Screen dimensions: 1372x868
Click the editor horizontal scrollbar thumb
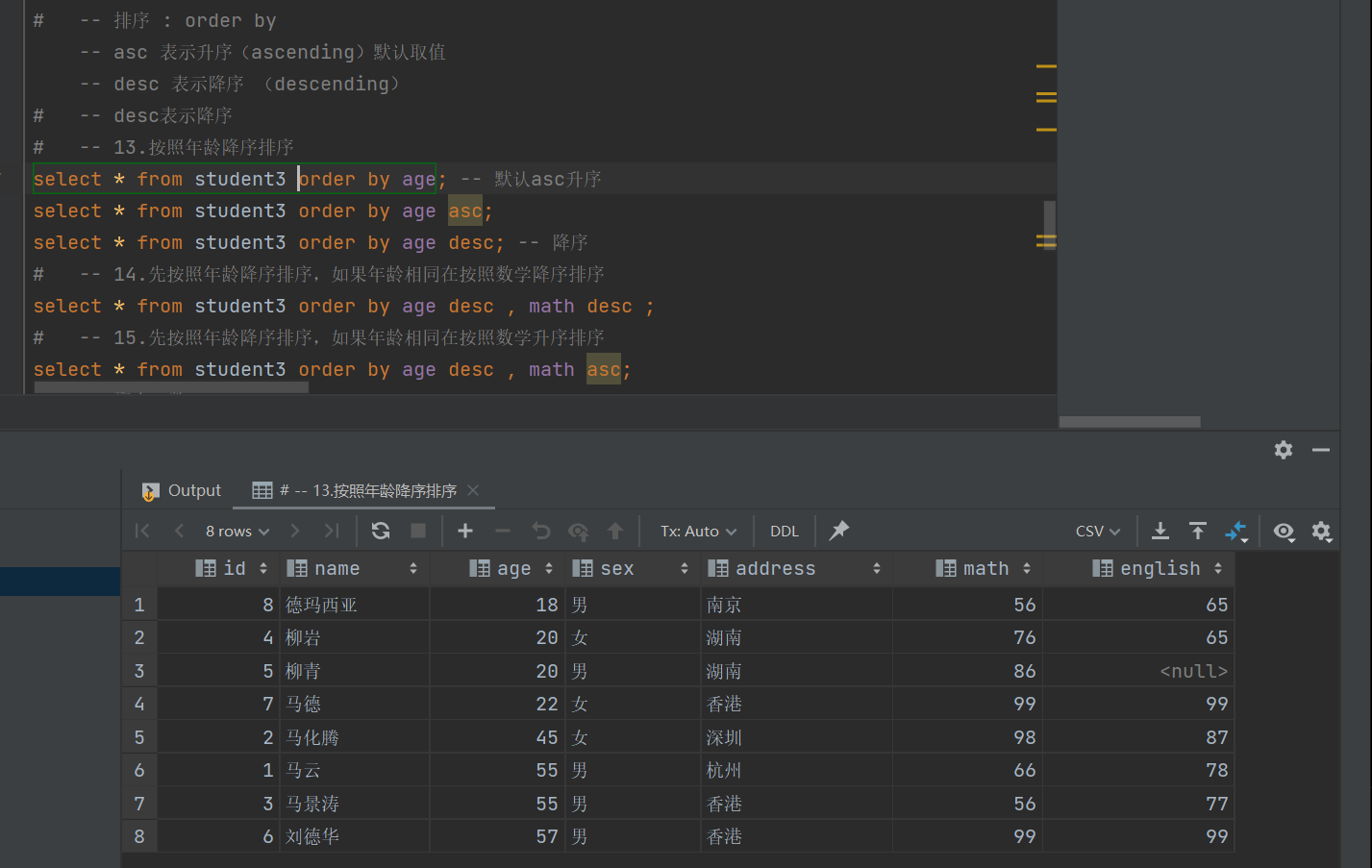click(171, 387)
